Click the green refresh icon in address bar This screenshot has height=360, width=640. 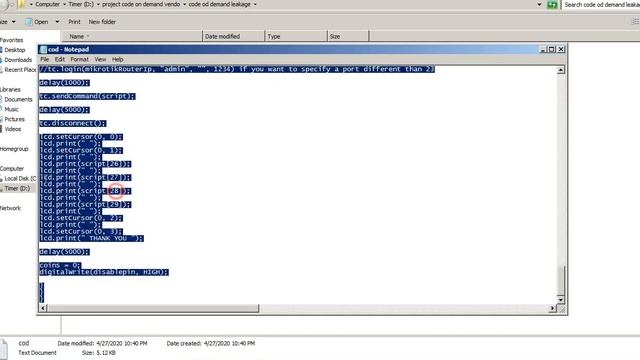[552, 4]
